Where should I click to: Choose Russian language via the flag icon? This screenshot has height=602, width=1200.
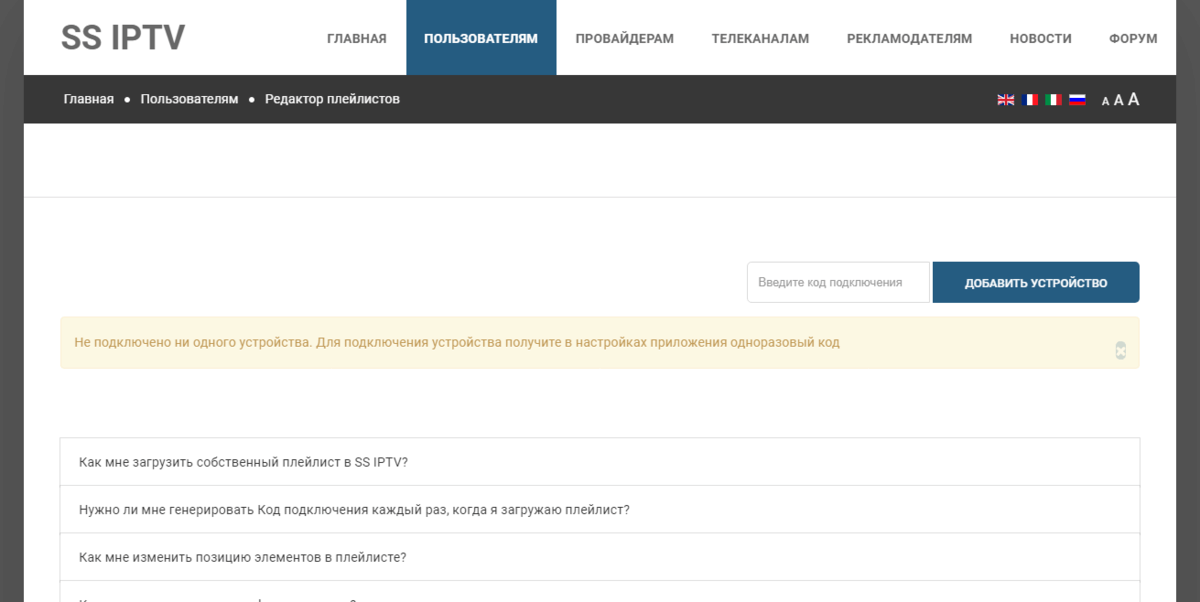(x=1077, y=99)
